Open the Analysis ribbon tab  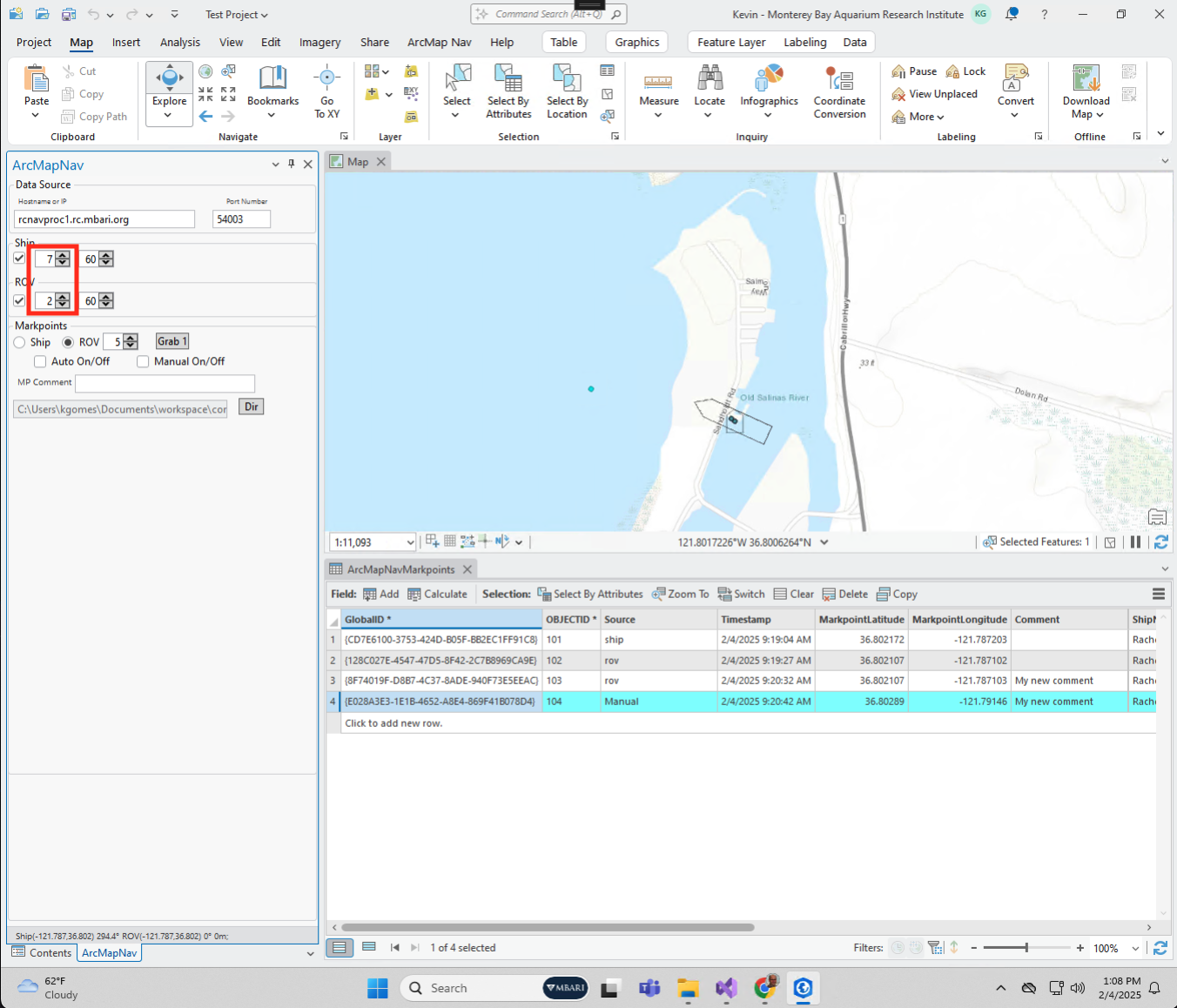[x=179, y=42]
